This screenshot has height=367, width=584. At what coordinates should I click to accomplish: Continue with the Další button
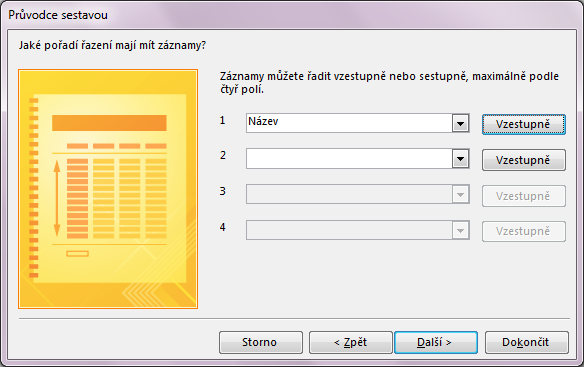436,342
